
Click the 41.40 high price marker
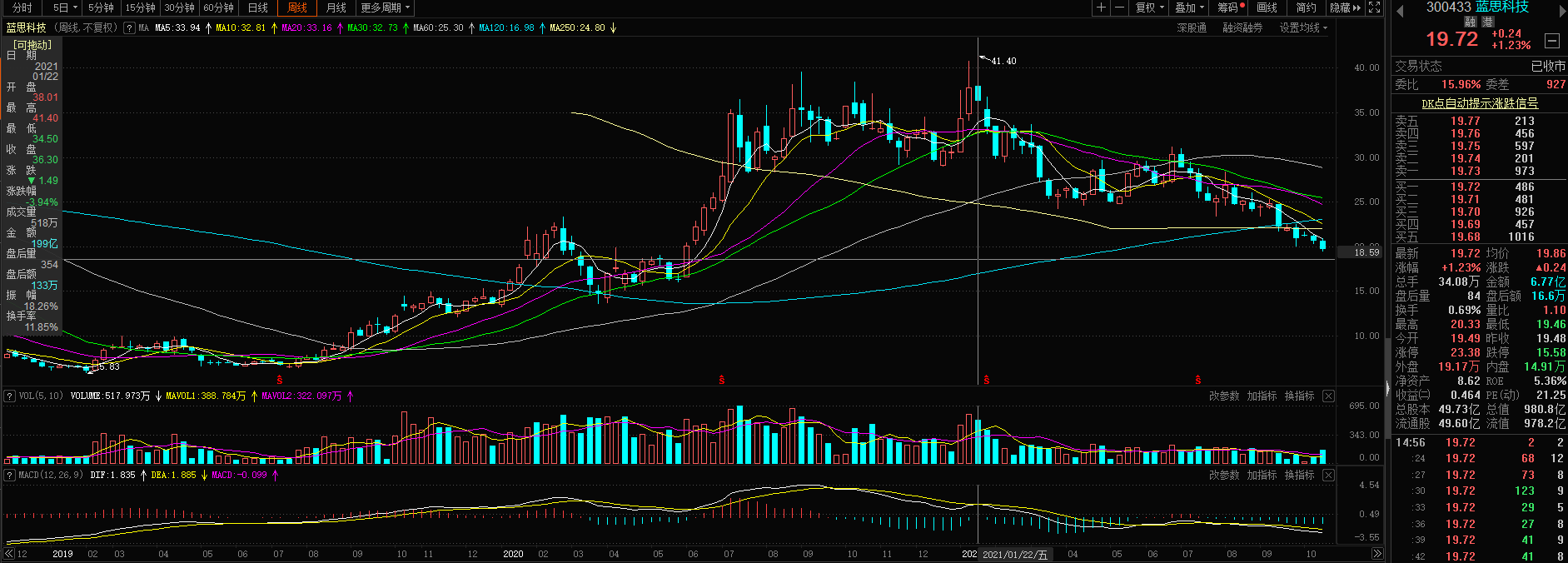click(1003, 61)
